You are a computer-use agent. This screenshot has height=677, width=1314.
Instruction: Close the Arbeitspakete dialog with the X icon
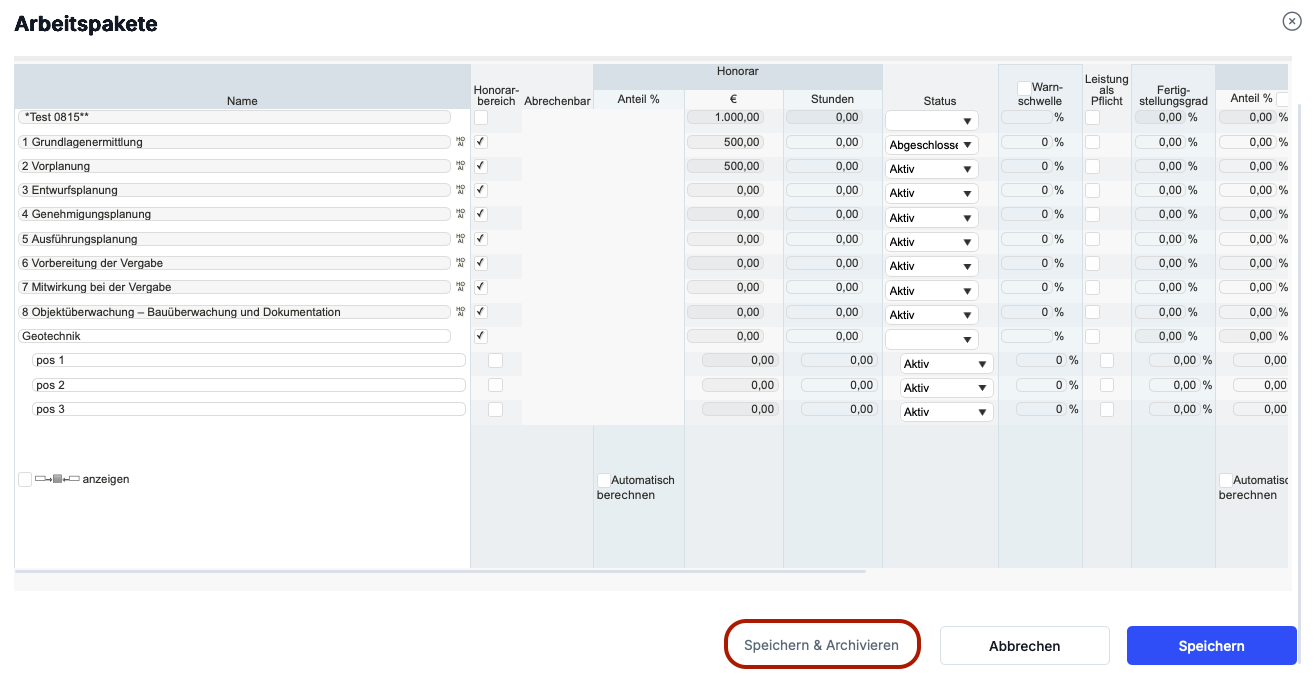coord(1292,22)
